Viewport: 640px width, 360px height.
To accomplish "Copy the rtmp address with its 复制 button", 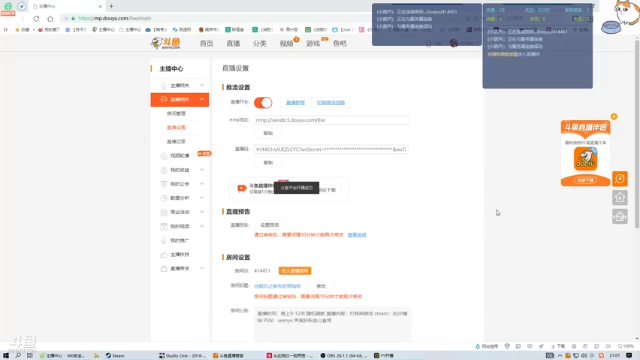I will [x=268, y=133].
